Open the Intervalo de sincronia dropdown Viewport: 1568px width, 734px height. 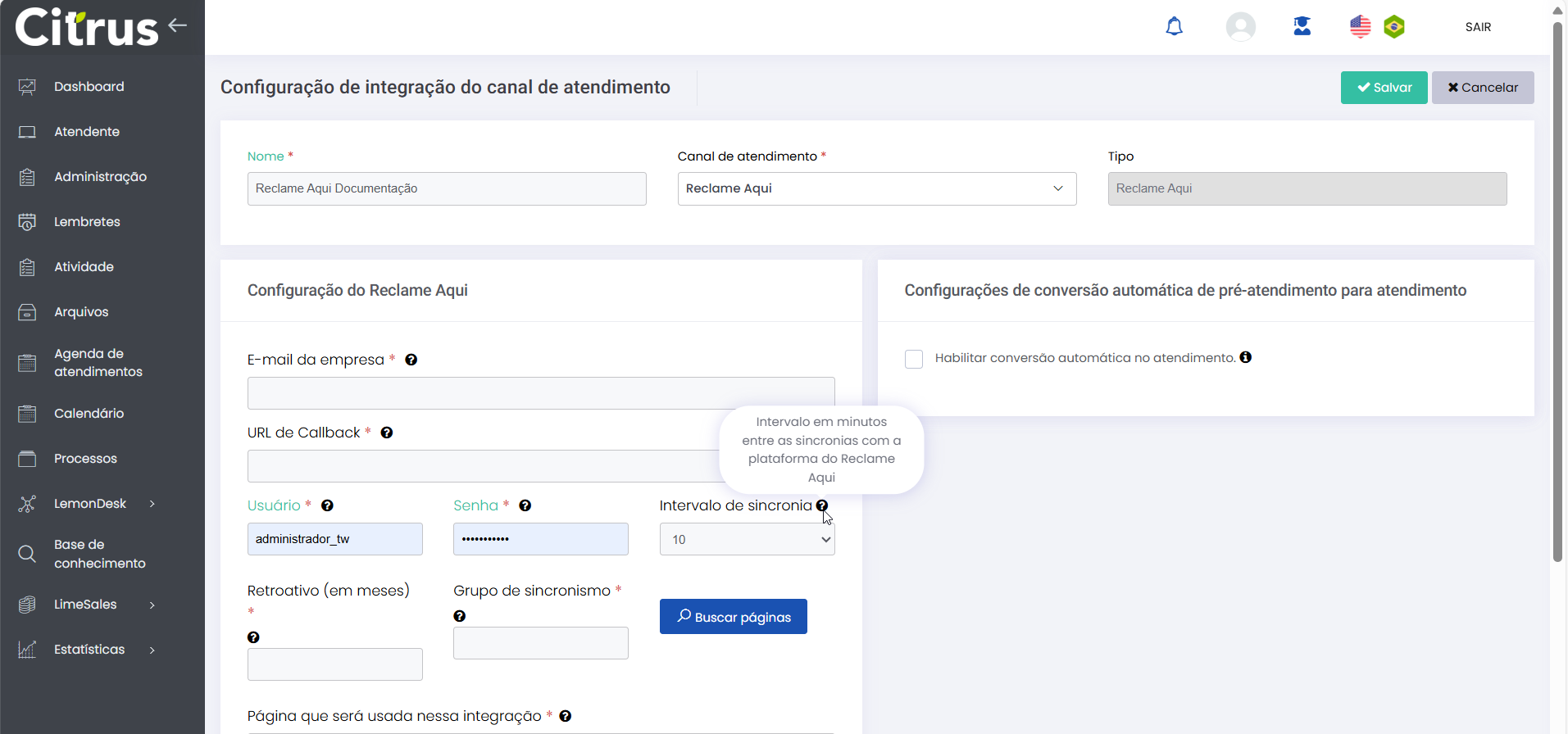pos(747,539)
